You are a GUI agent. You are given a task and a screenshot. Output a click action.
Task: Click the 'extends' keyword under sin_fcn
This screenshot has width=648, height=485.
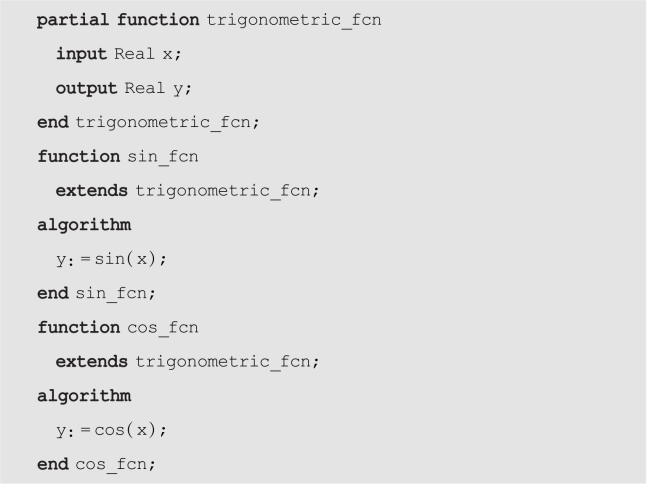92,191
